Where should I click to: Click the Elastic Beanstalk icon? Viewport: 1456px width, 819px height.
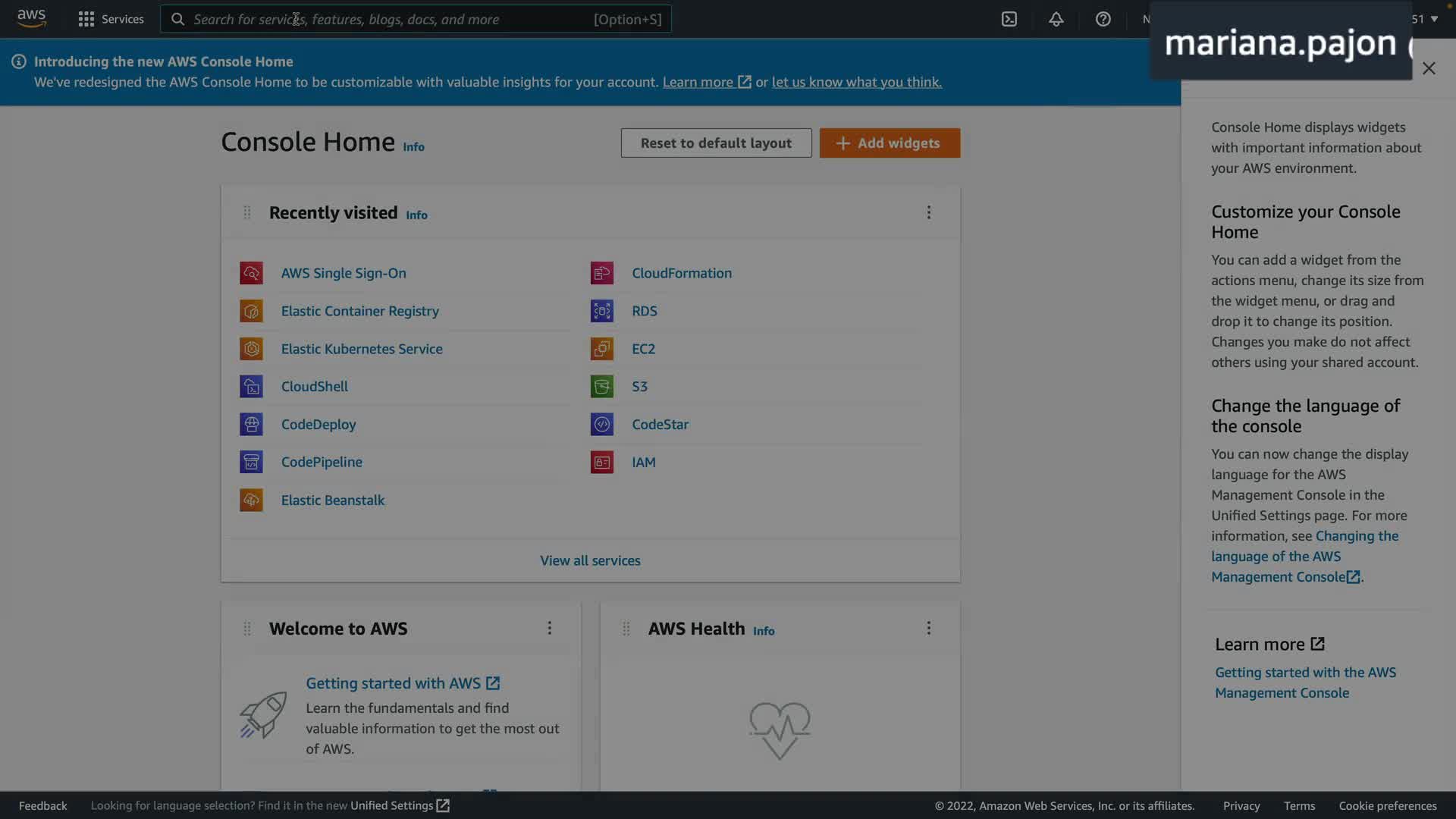pyautogui.click(x=251, y=500)
